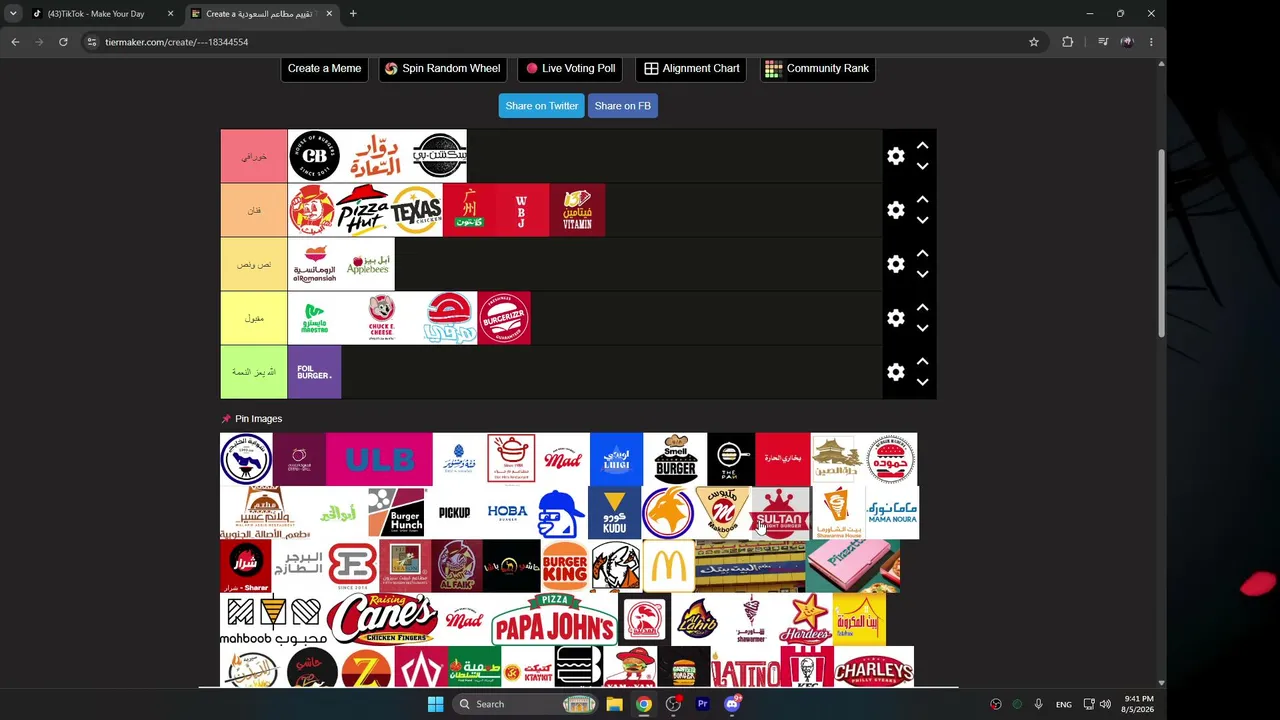Click the Applebee's logo
Screen dimensions: 1280x720
pos(368,264)
